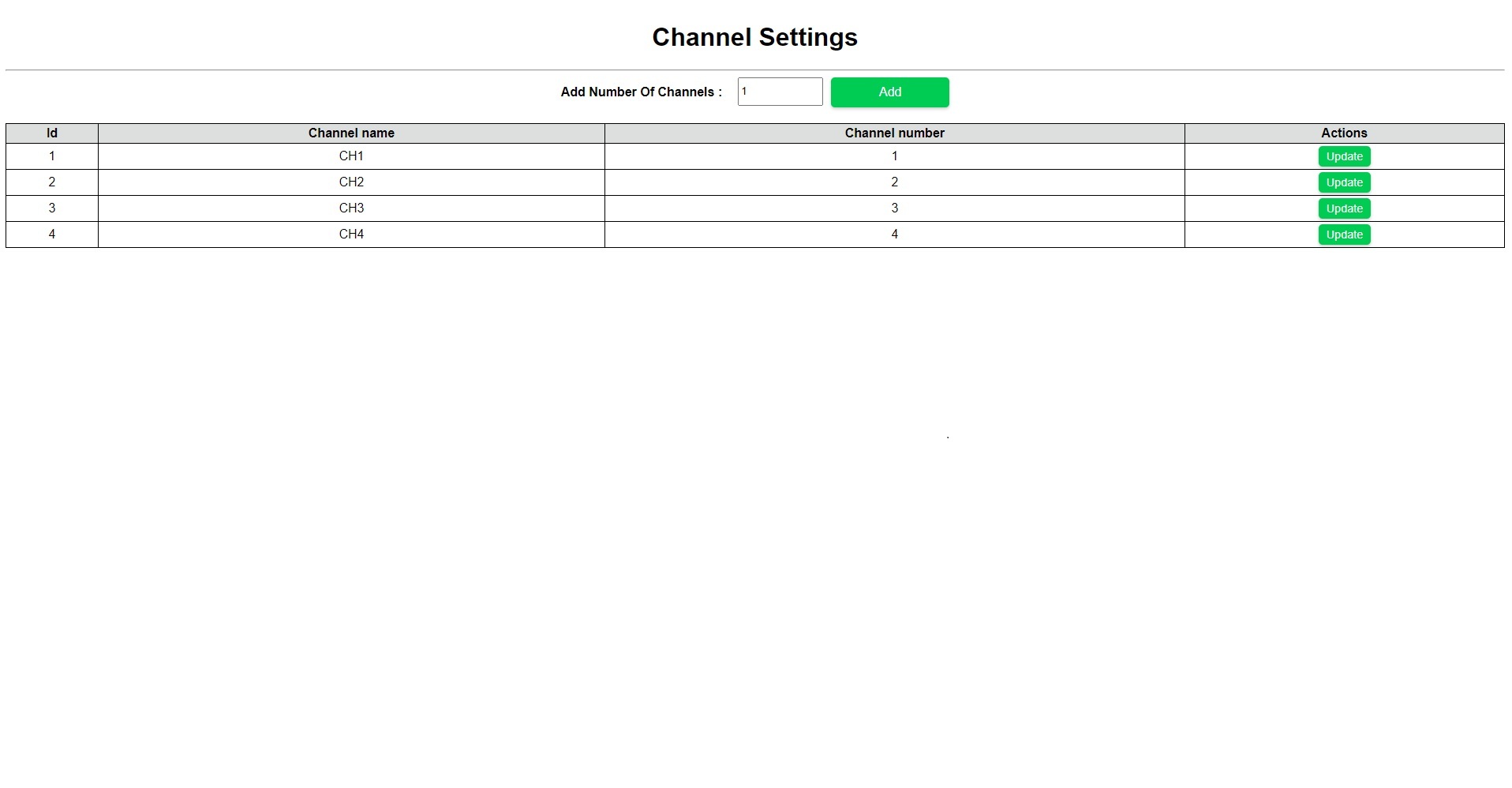Click Id cell of row 1
The image size is (1512, 788).
(x=52, y=156)
